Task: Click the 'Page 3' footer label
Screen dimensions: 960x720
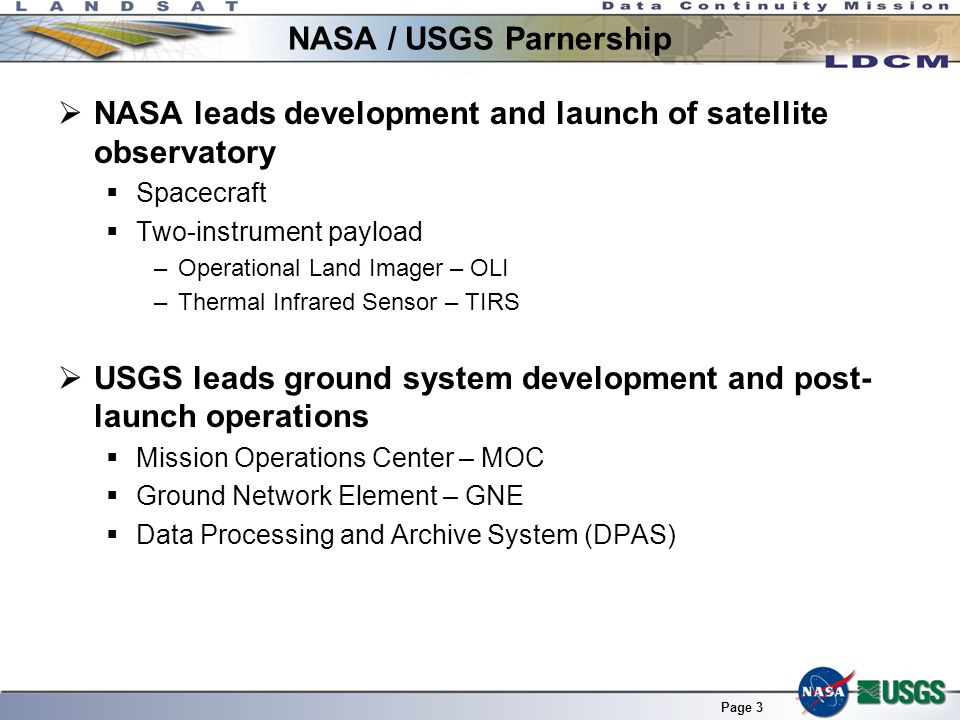Action: pos(741,707)
